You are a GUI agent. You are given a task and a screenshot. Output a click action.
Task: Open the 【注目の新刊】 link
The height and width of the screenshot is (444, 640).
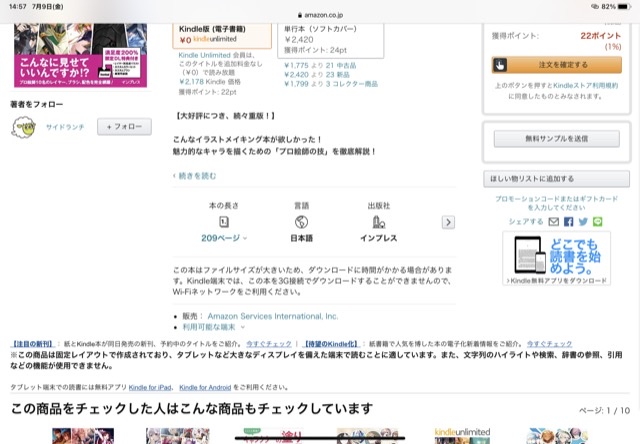(x=32, y=344)
